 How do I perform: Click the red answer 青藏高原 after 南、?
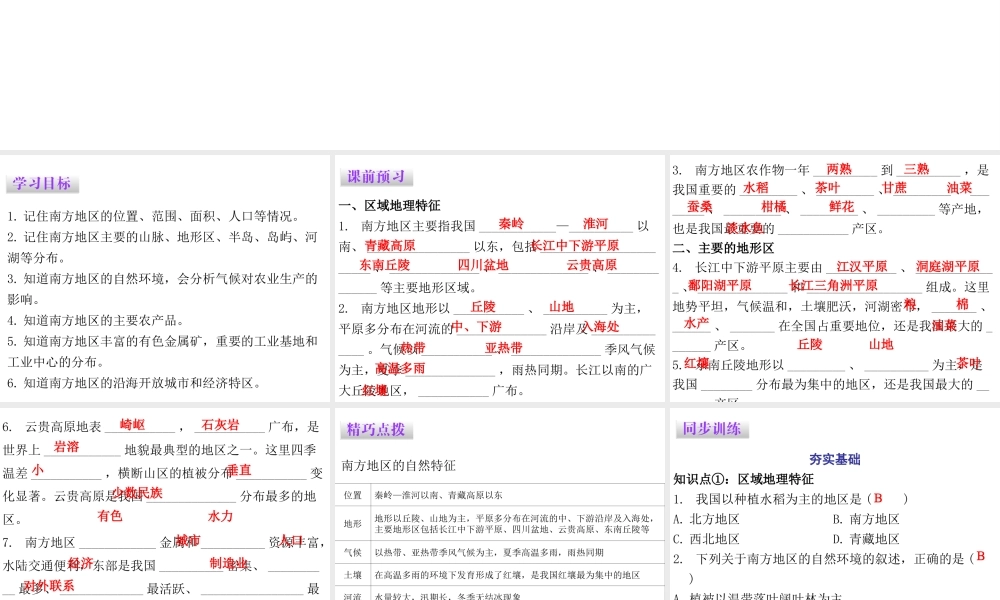[x=390, y=245]
